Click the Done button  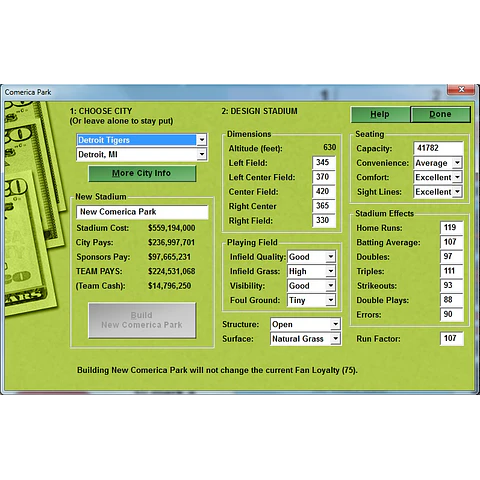[x=440, y=114]
